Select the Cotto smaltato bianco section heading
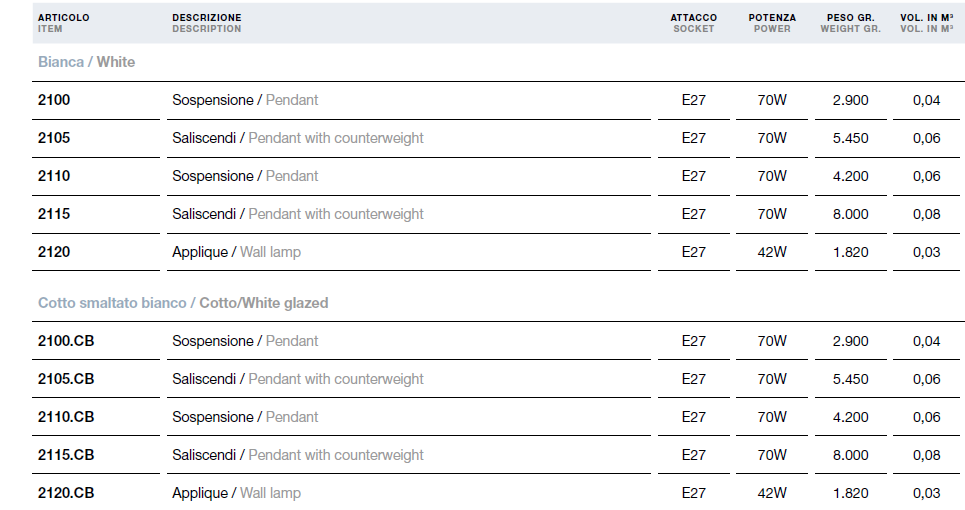This screenshot has height=510, width=965. pyautogui.click(x=183, y=303)
